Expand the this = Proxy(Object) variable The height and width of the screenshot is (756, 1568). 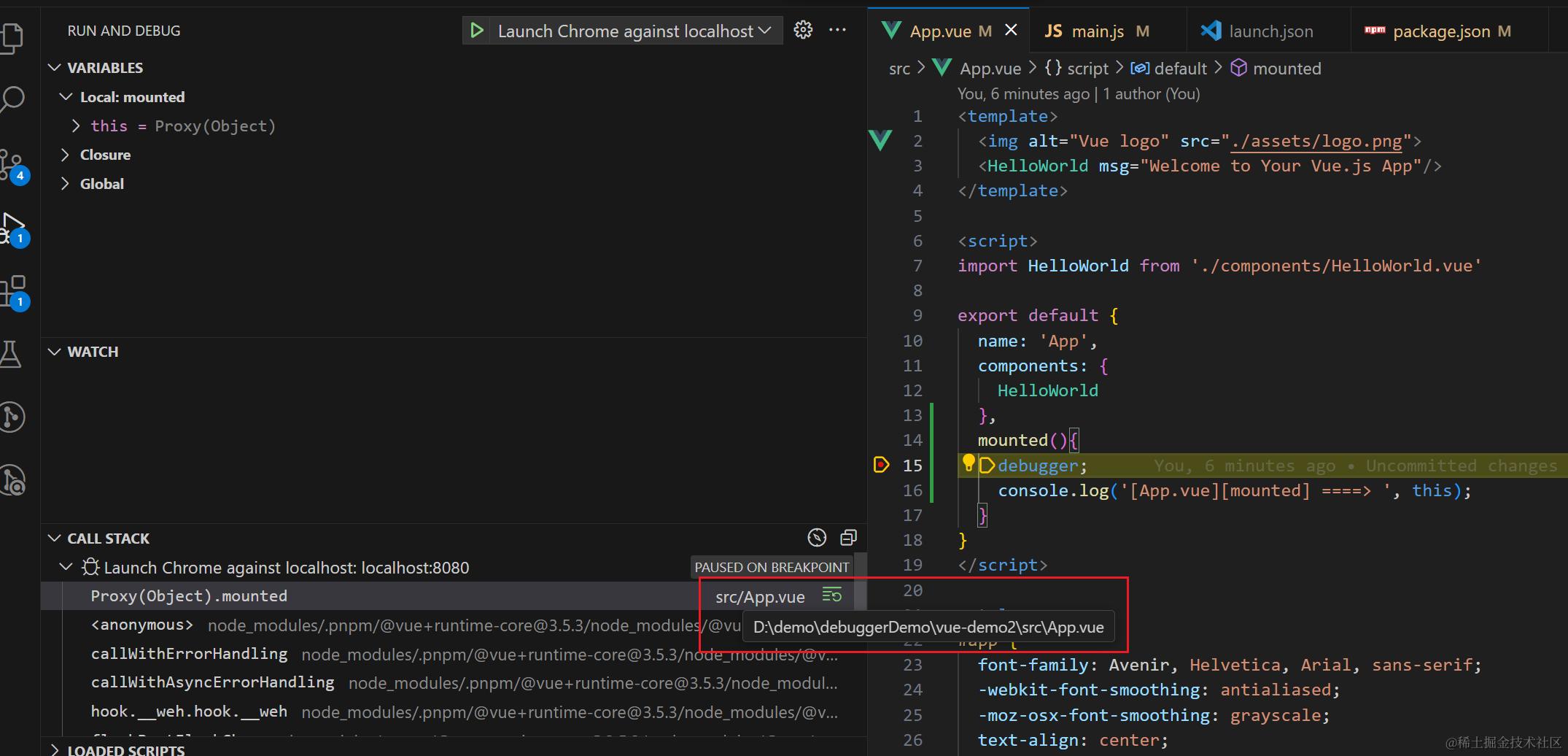pyautogui.click(x=76, y=126)
